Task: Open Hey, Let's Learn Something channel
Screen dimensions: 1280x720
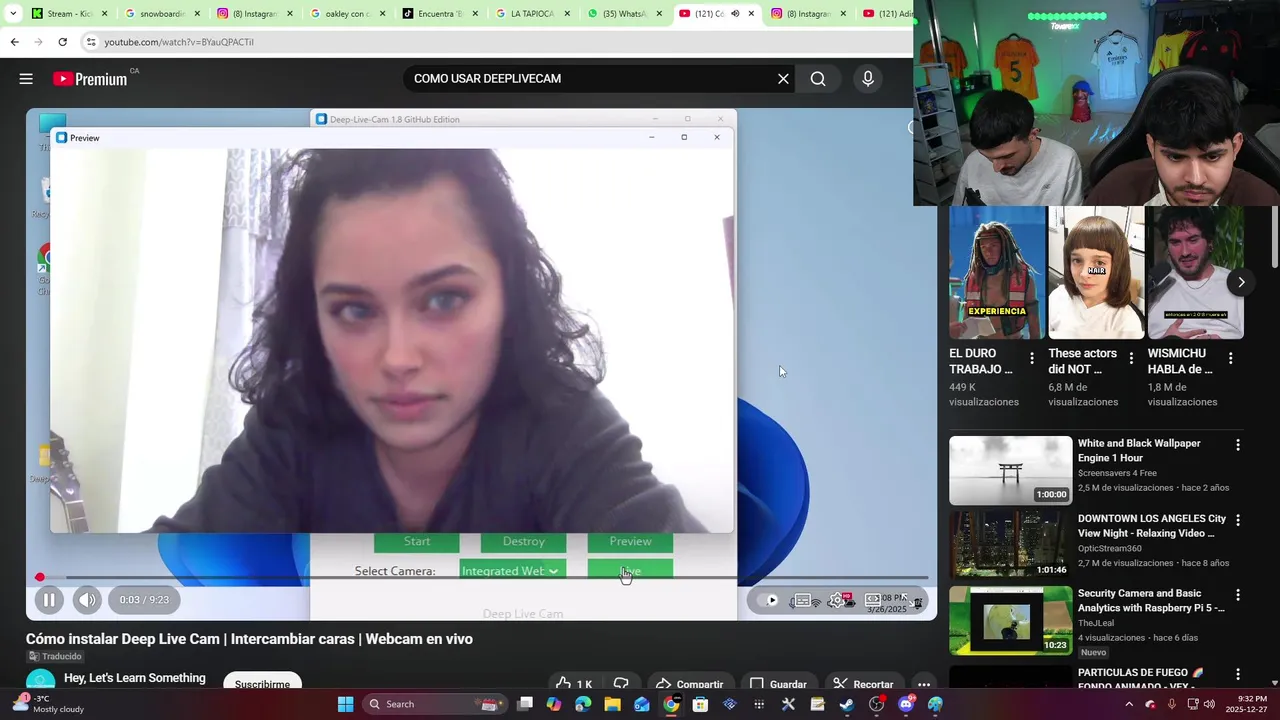Action: pos(134,678)
